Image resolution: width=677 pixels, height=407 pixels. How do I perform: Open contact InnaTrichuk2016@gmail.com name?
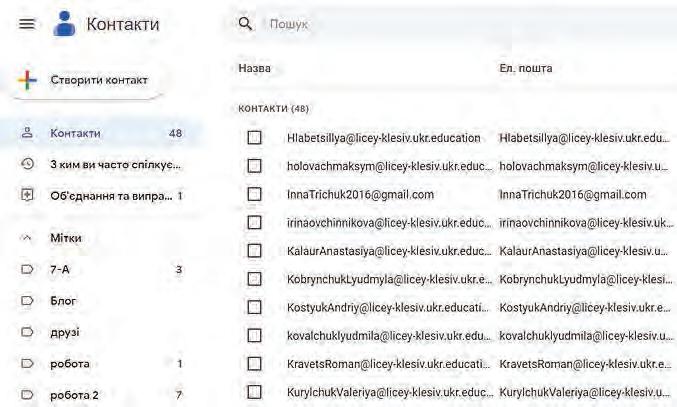pyautogui.click(x=361, y=195)
